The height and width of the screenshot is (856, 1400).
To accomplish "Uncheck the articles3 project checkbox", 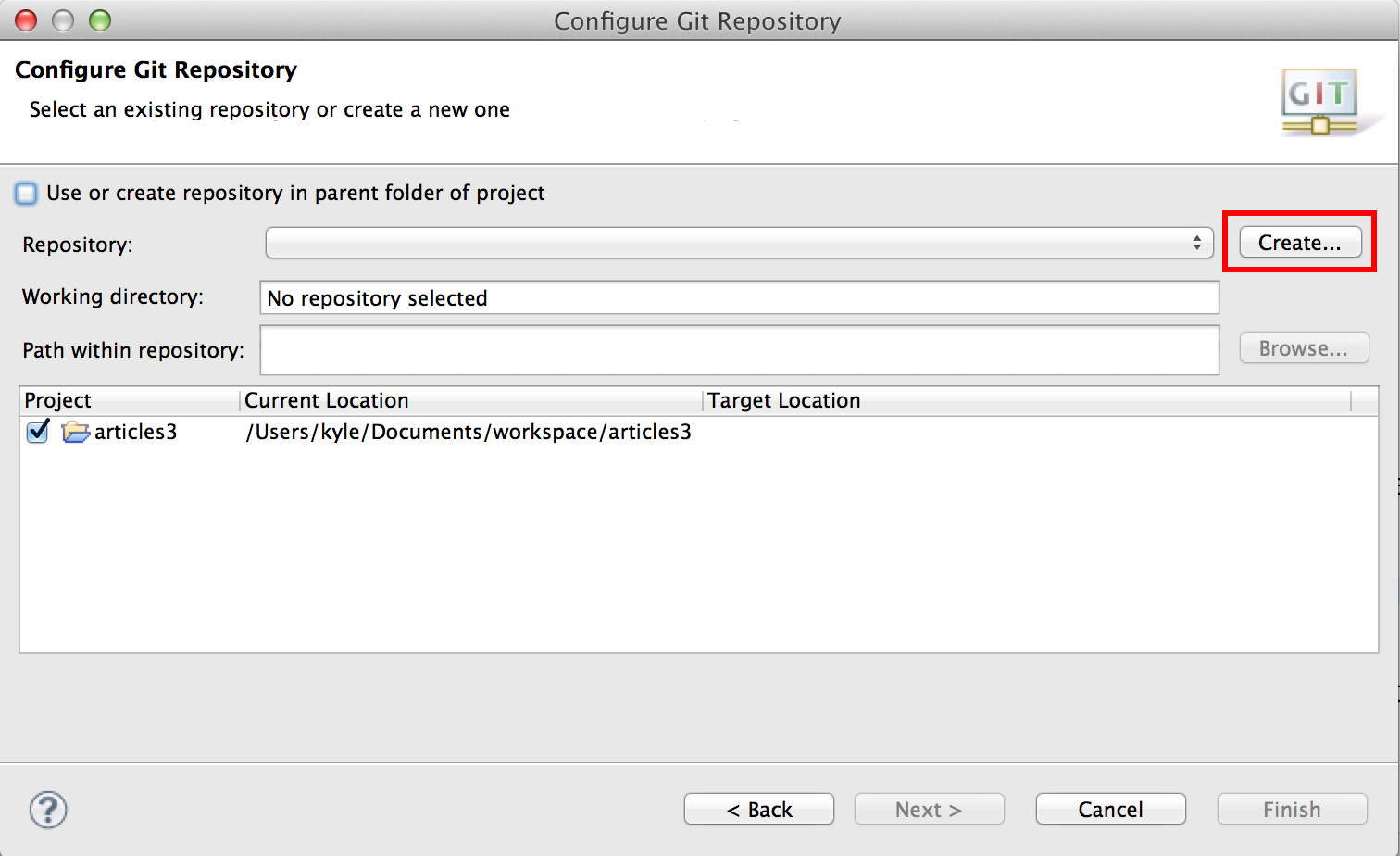I will 38,432.
